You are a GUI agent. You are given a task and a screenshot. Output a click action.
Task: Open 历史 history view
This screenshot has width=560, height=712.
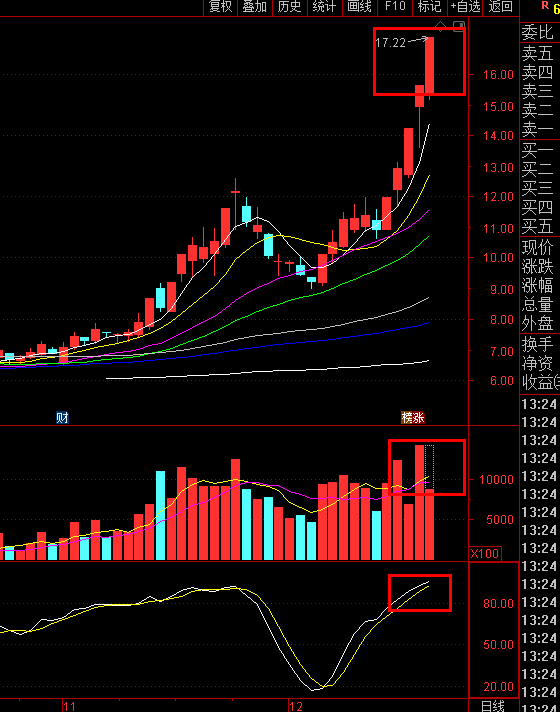click(x=290, y=6)
